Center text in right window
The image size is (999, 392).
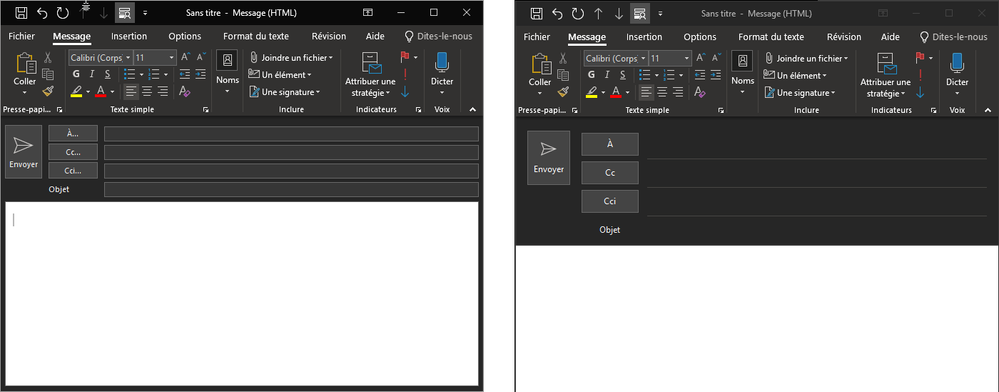coord(662,92)
